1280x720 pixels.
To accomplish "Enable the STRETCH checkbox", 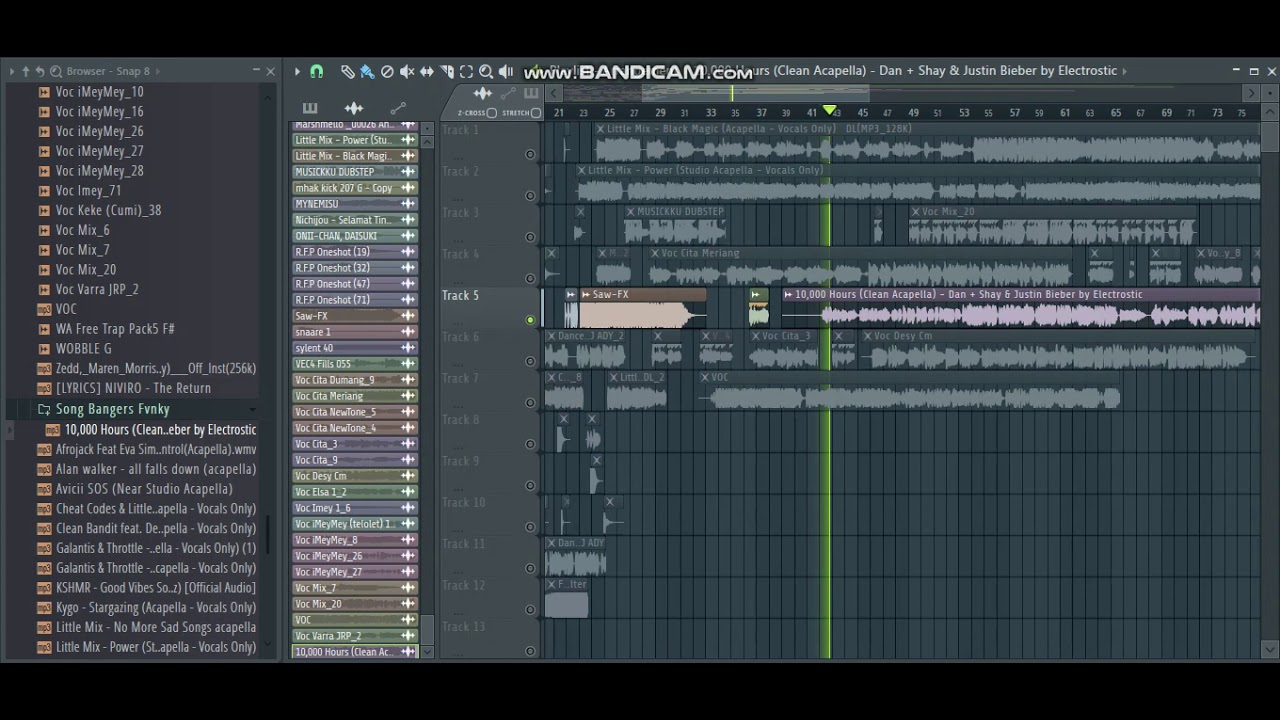I will click(536, 113).
